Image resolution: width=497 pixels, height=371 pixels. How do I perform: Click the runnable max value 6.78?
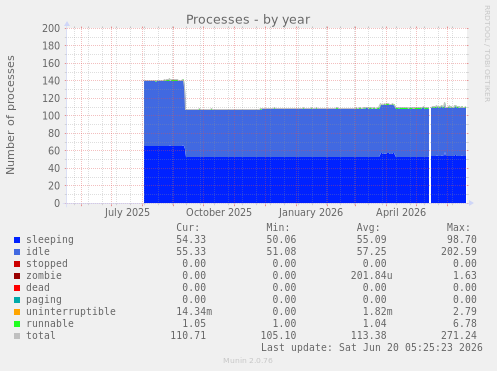click(x=465, y=323)
